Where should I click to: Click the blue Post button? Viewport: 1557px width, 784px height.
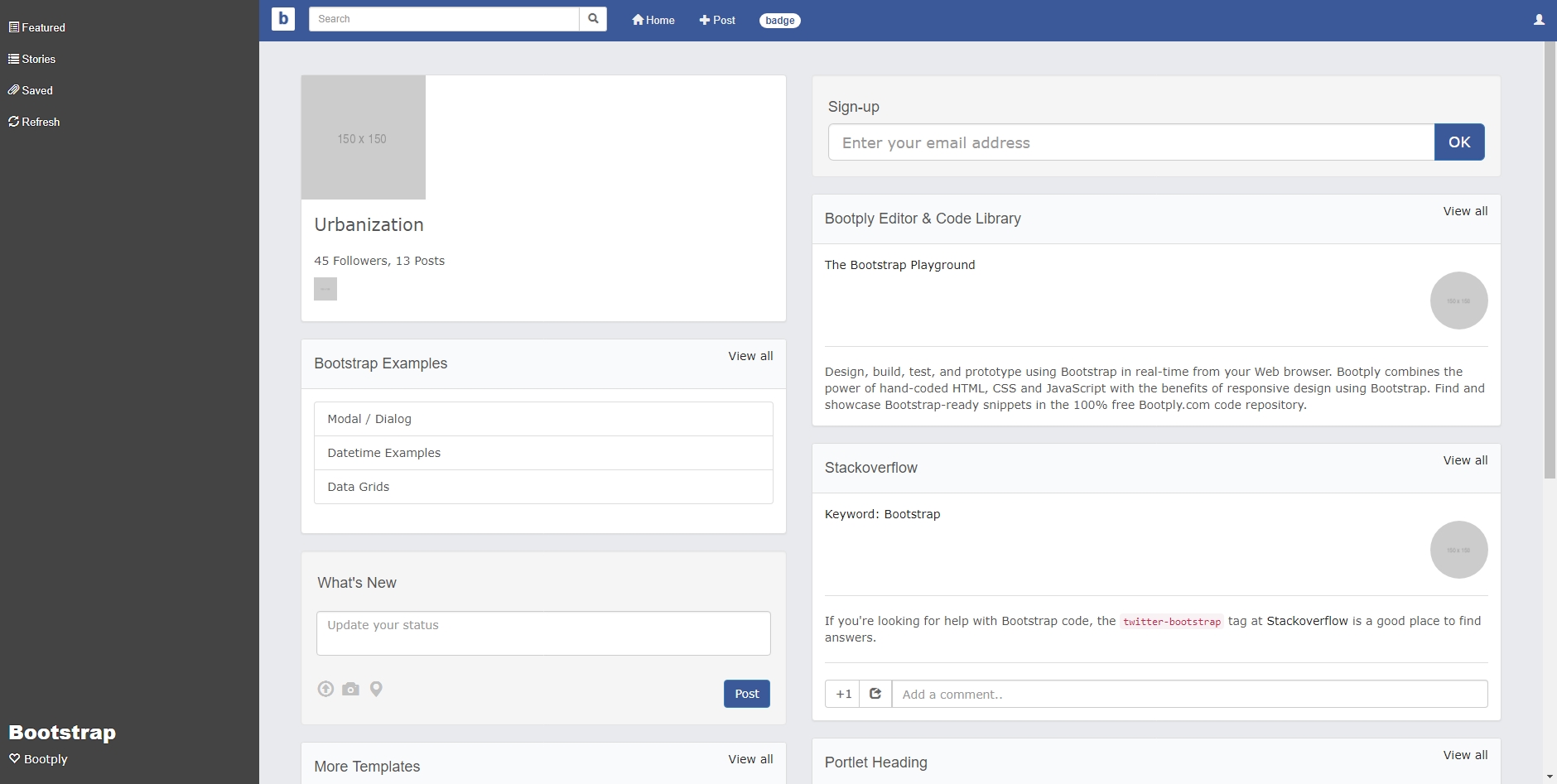click(747, 694)
